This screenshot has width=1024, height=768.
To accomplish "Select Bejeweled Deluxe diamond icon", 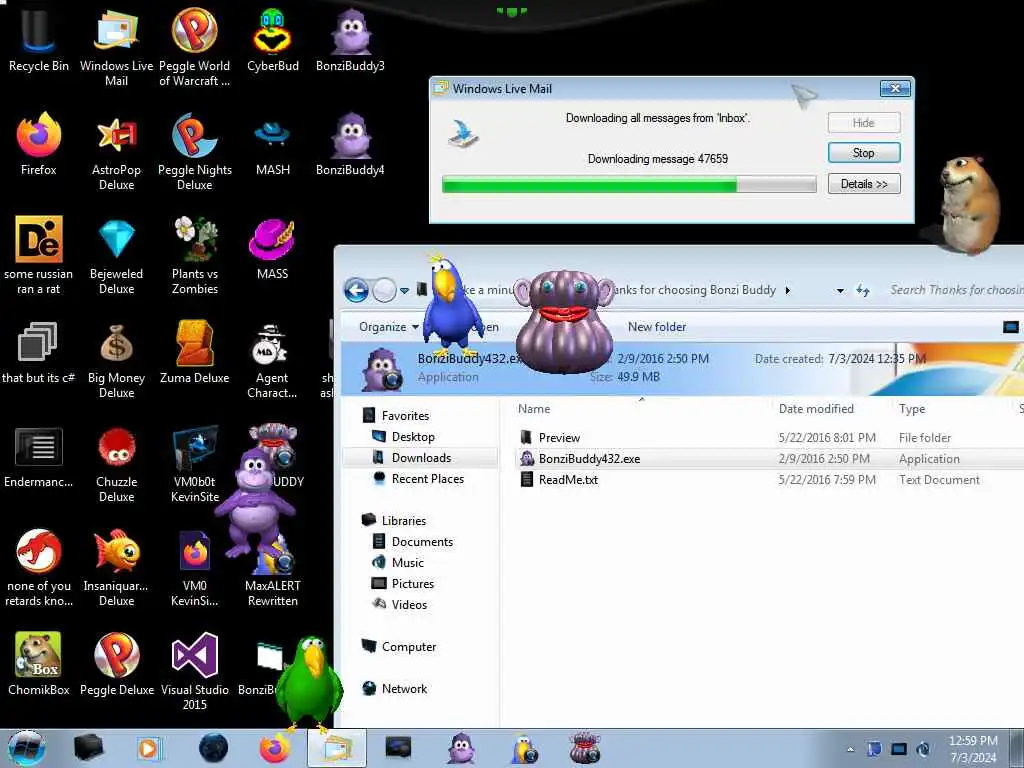I will click(116, 255).
